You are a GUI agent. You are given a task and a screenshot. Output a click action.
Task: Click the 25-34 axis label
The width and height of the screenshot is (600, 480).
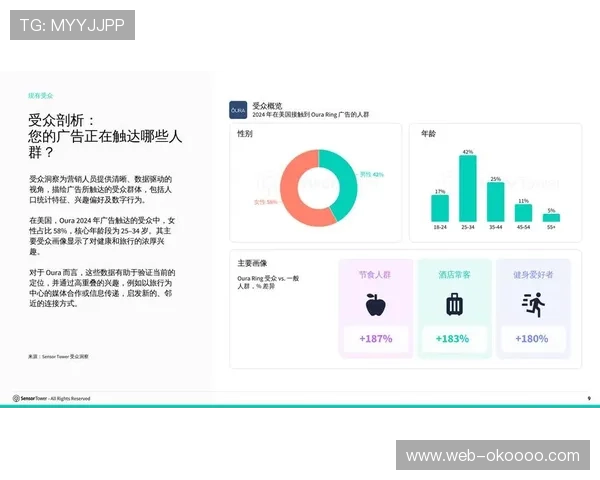coord(468,227)
